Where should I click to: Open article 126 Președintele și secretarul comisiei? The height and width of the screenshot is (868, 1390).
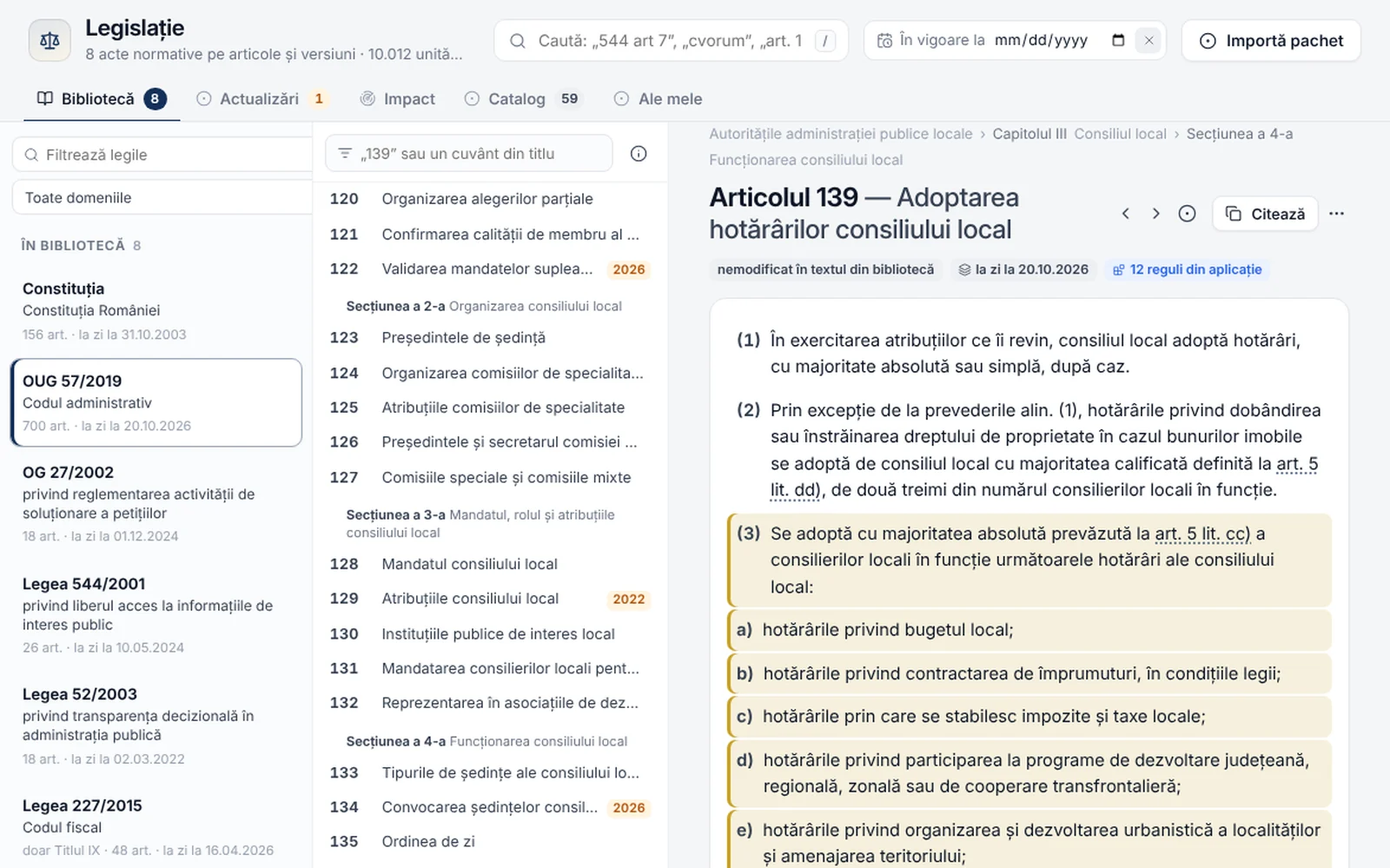coord(489,442)
